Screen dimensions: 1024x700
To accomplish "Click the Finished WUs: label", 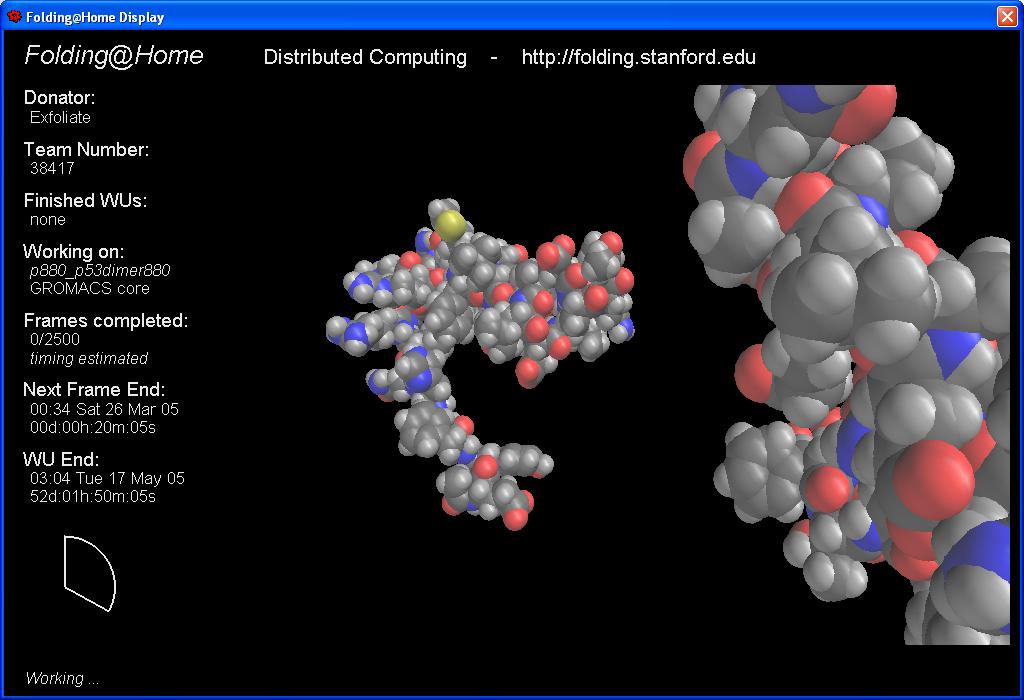I will point(85,200).
